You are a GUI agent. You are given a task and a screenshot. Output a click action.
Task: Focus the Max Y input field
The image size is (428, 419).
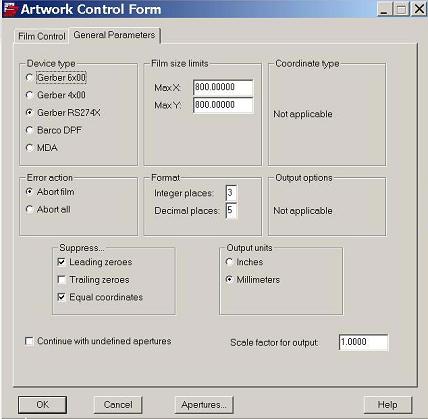point(223,105)
